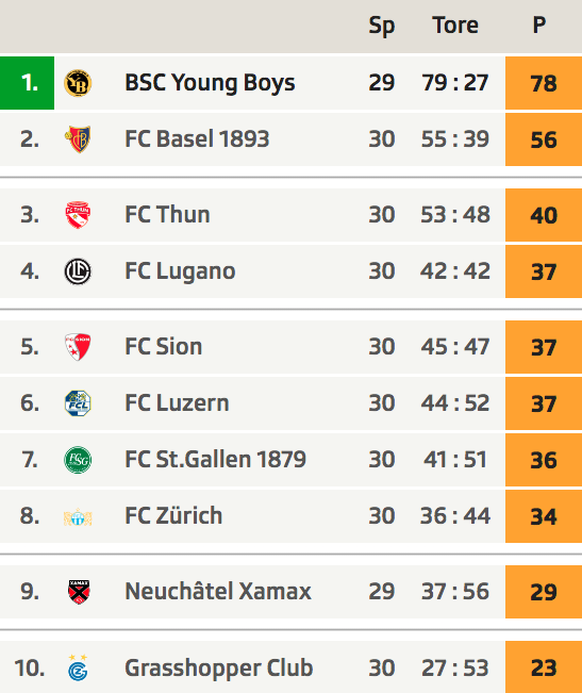Open the FC St.Gallen 1879 team name
The image size is (582, 693).
pos(215,459)
